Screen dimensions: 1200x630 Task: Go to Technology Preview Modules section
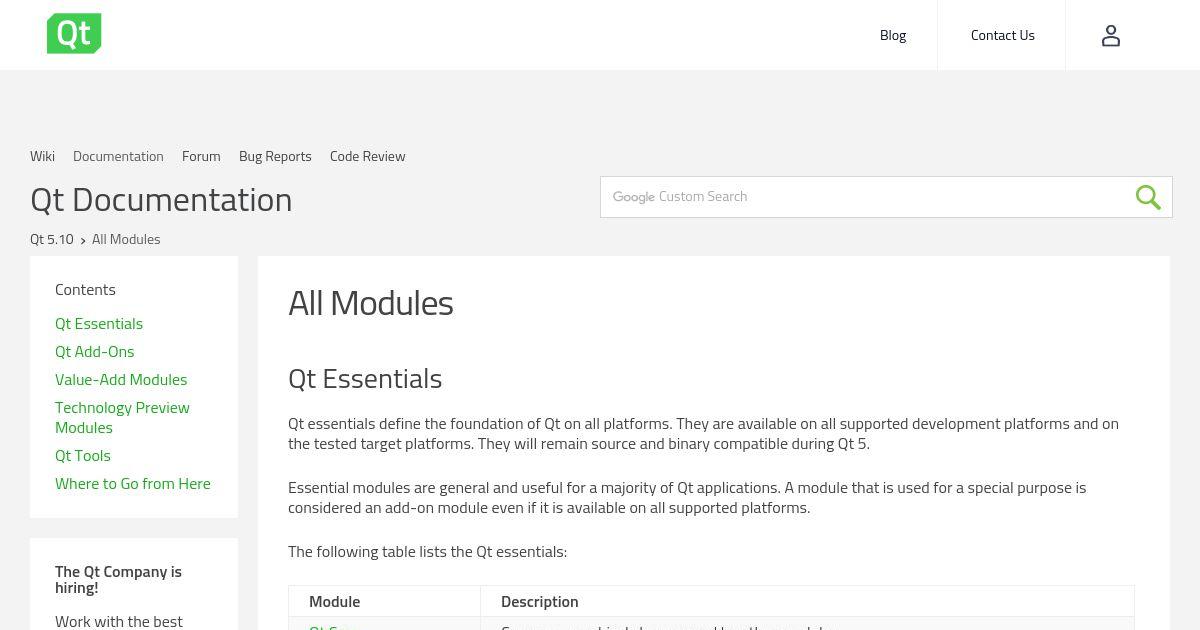[122, 417]
